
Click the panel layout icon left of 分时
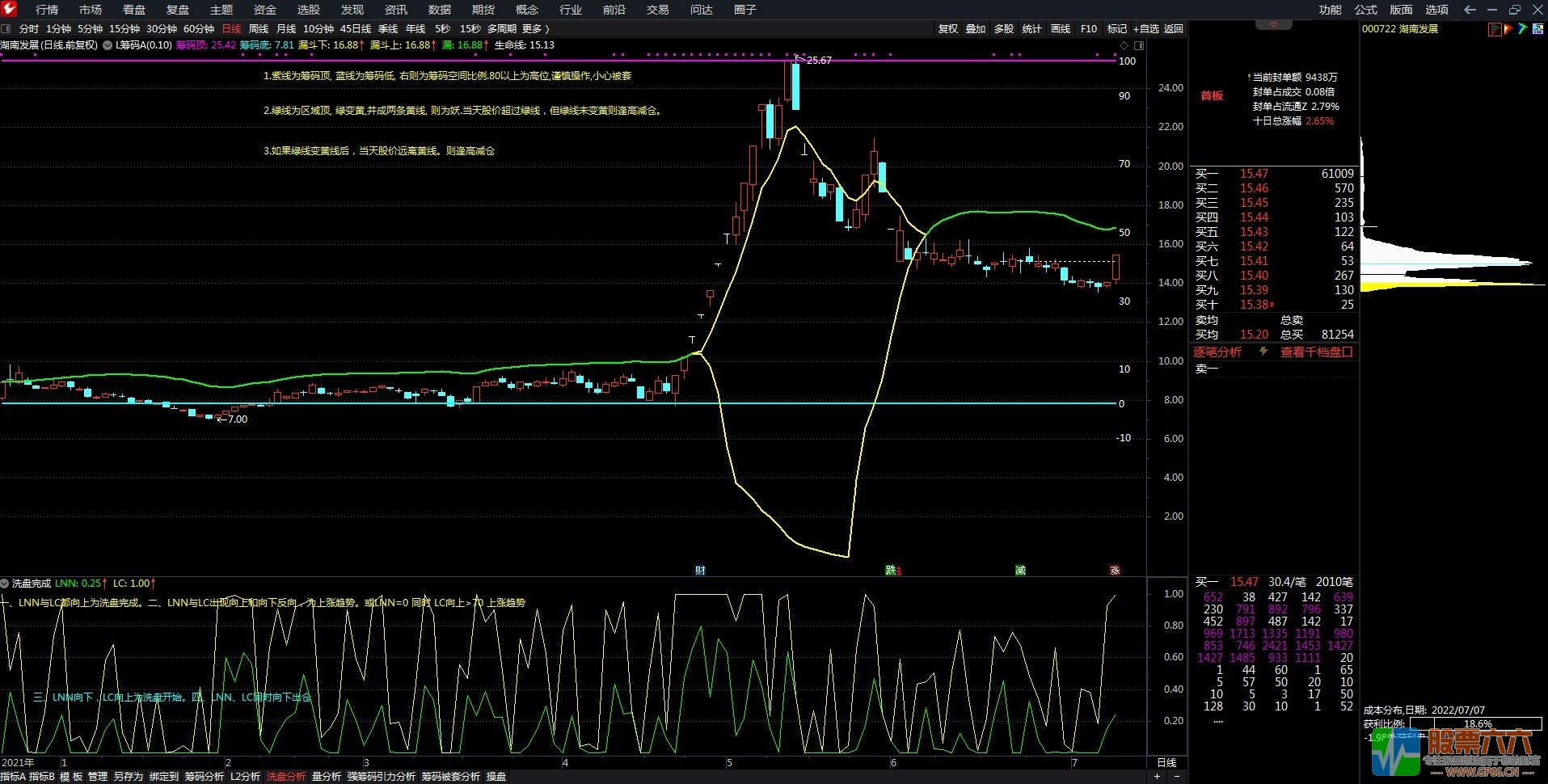pyautogui.click(x=6, y=28)
